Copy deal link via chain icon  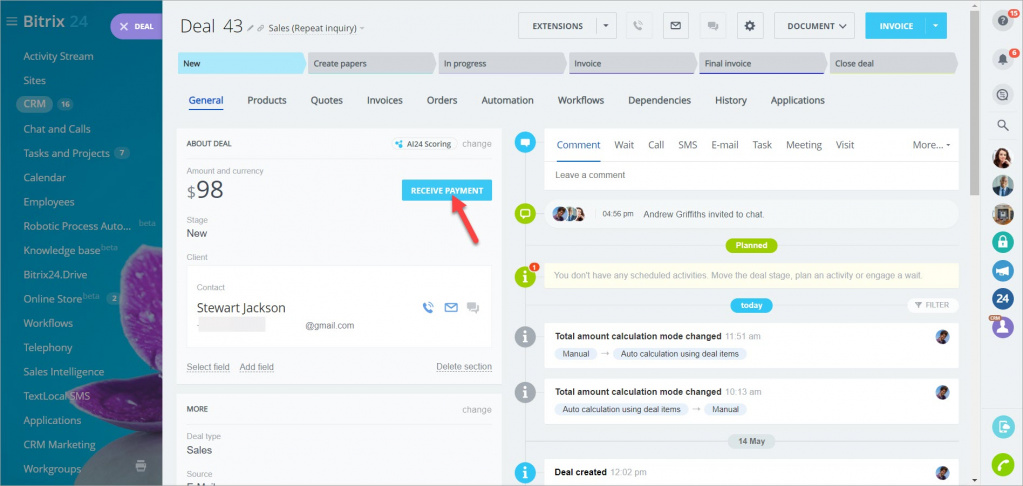click(261, 28)
